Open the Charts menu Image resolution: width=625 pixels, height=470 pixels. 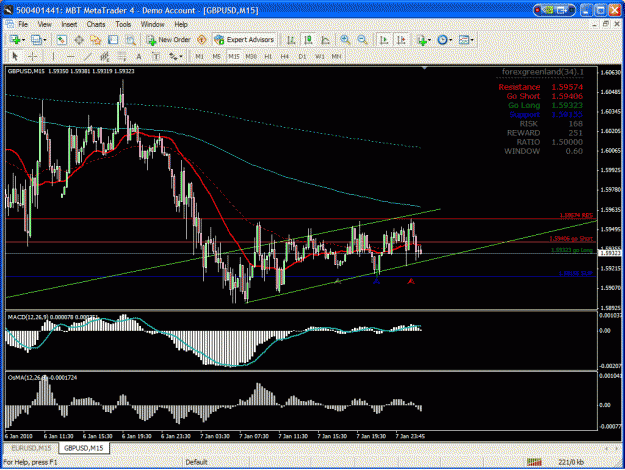click(x=96, y=24)
